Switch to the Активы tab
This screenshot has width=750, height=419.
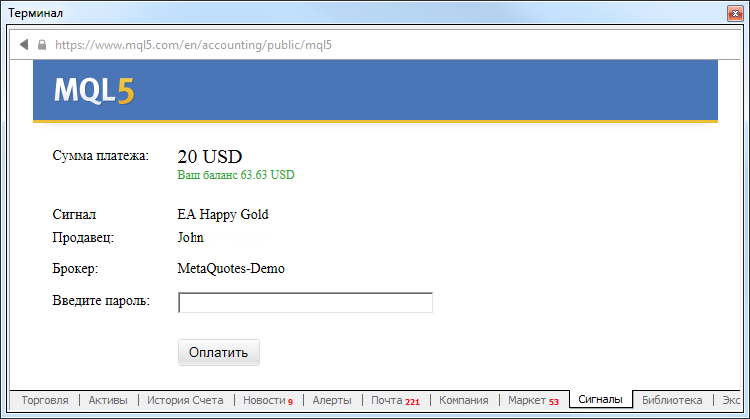(108, 400)
